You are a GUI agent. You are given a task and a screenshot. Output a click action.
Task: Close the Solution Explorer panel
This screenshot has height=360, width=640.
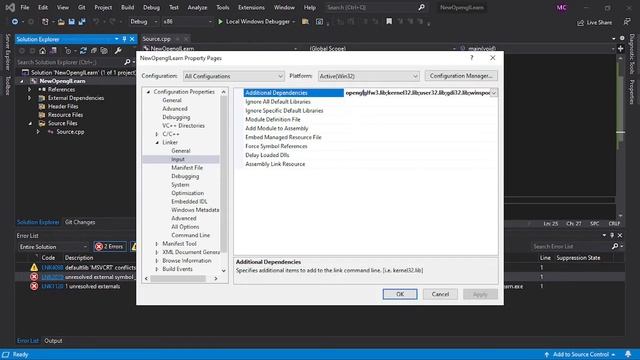(132, 39)
